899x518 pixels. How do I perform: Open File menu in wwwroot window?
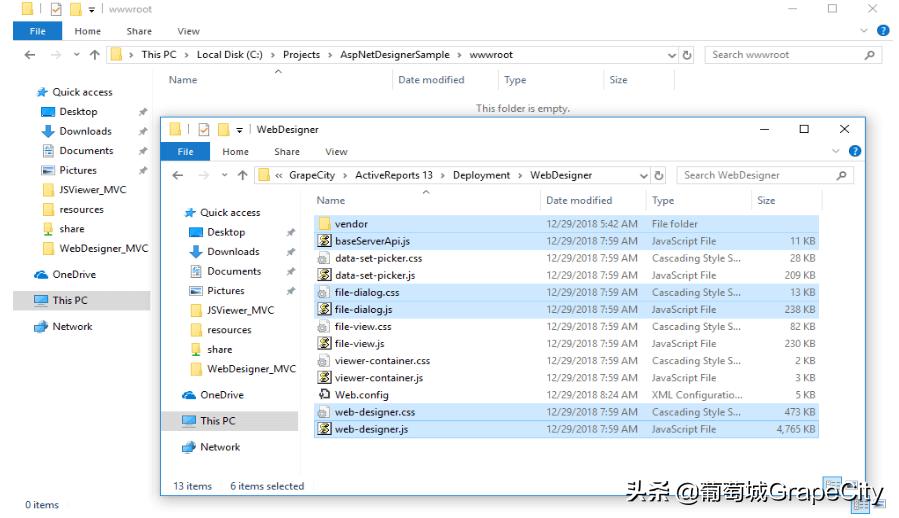coord(37,31)
